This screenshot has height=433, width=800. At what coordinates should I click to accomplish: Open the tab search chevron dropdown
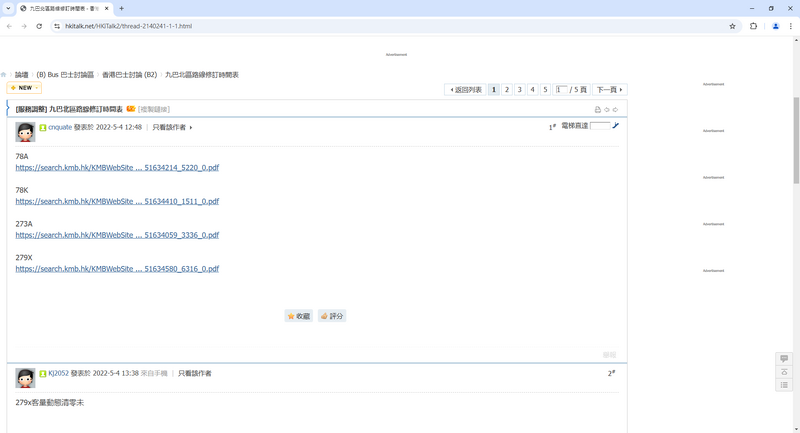pyautogui.click(x=8, y=8)
